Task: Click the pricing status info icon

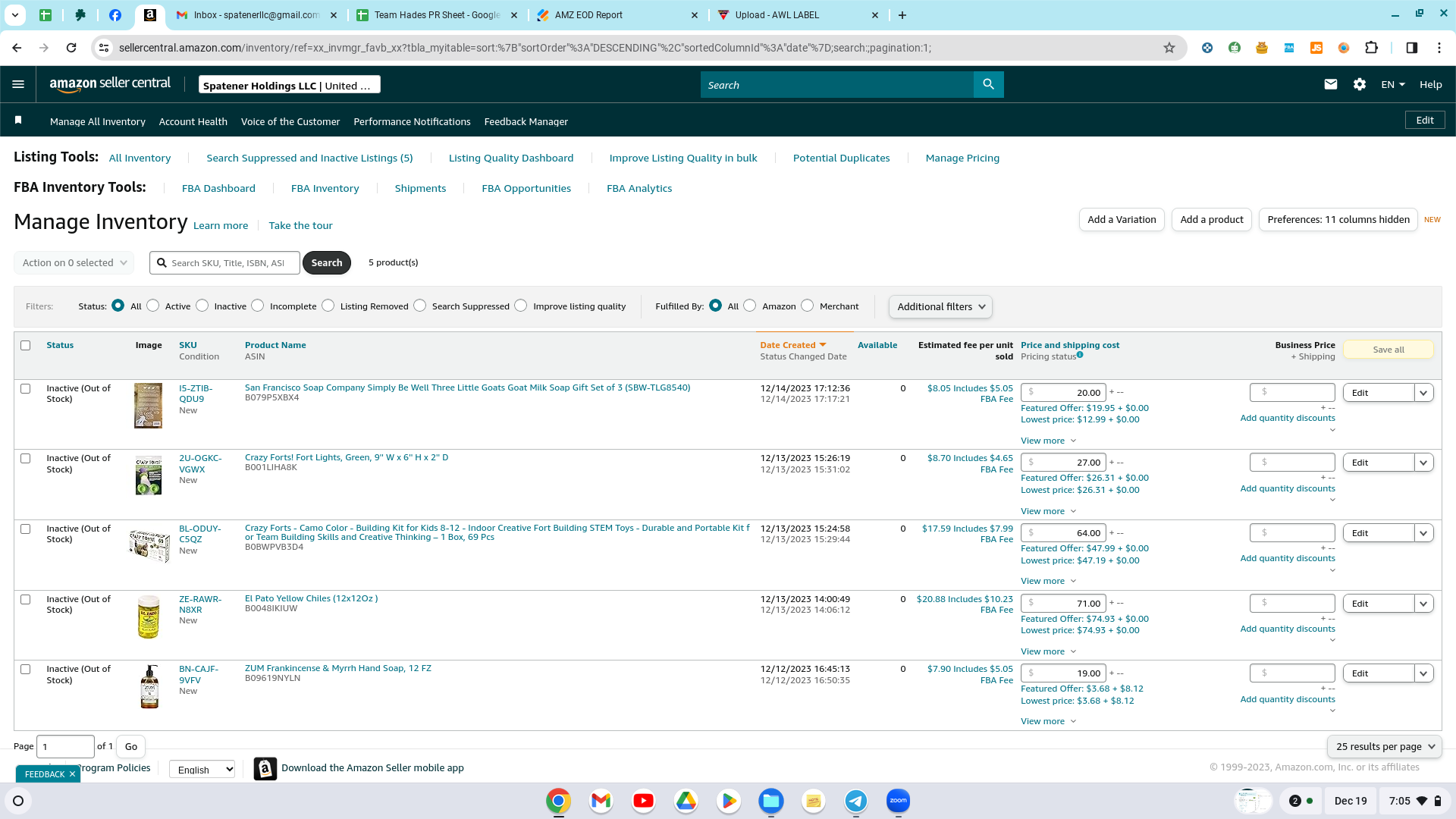Action: (1080, 355)
